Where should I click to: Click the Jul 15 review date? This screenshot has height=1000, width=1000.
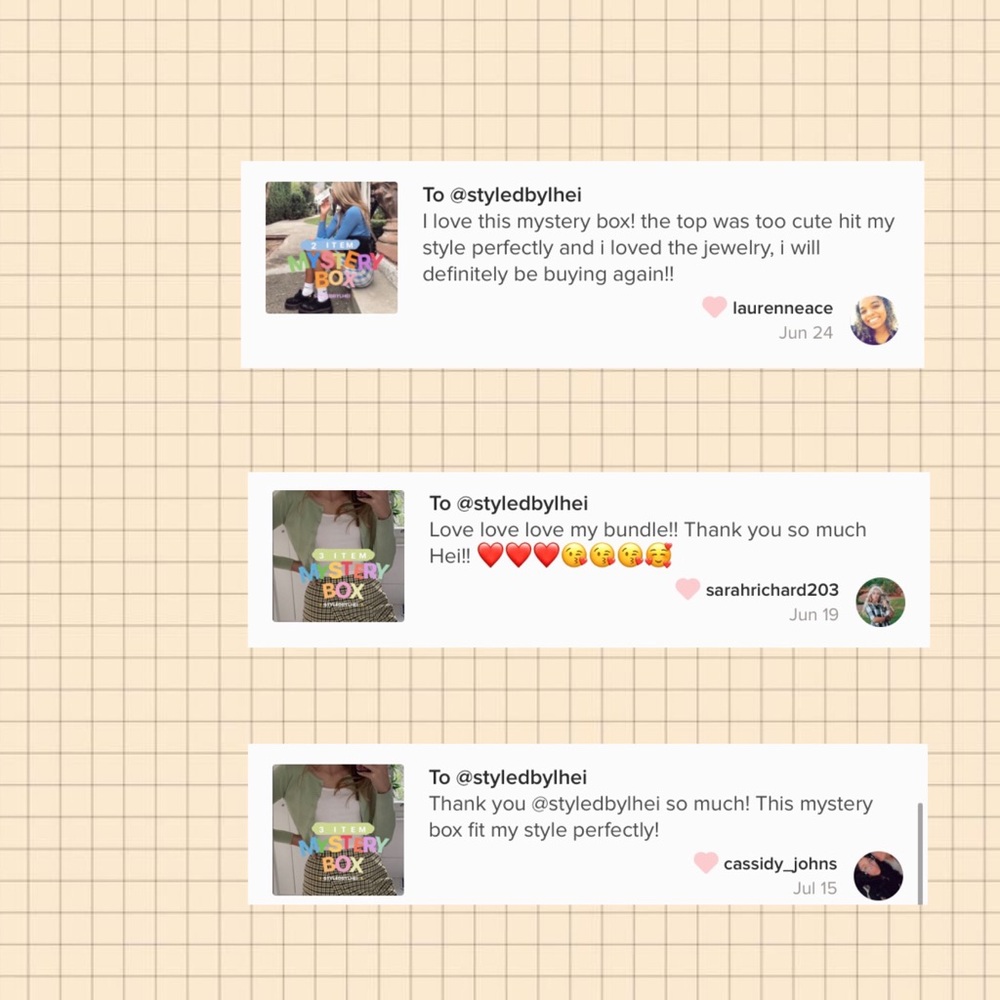pos(814,888)
